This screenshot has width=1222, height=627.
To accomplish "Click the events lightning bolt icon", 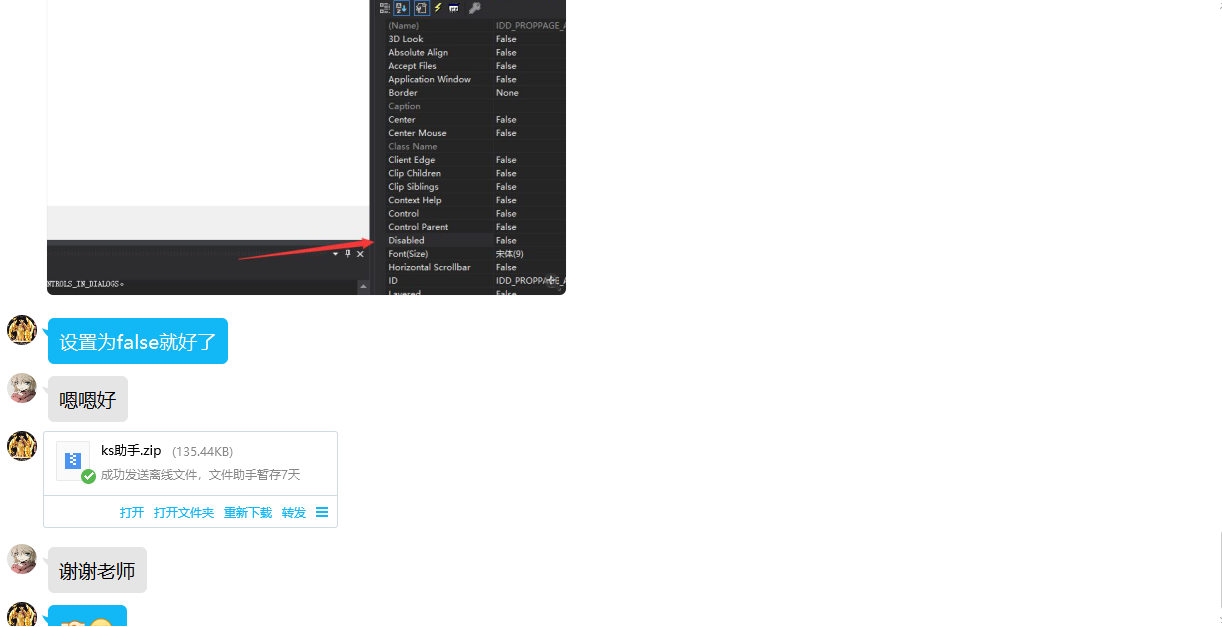I will coord(438,8).
